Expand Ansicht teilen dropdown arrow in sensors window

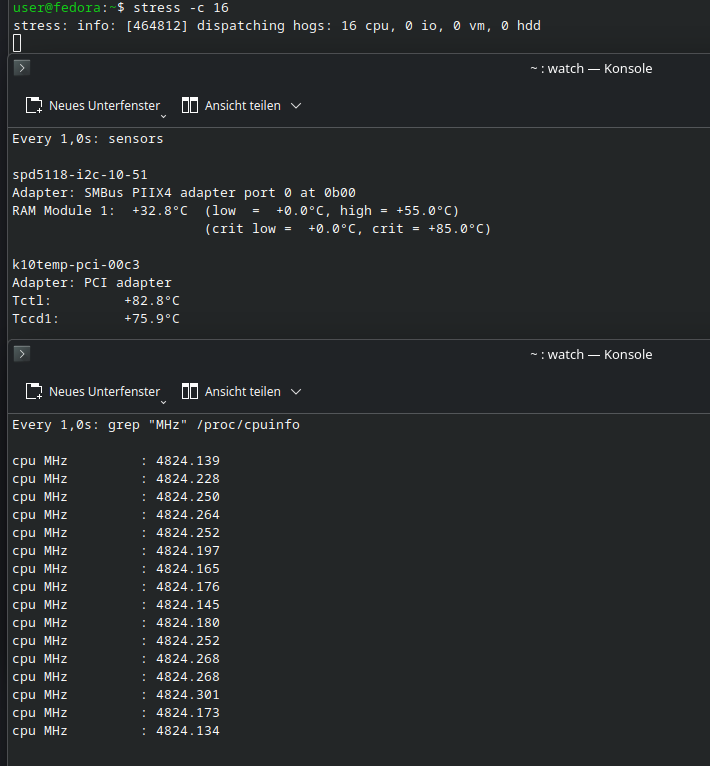click(x=296, y=106)
